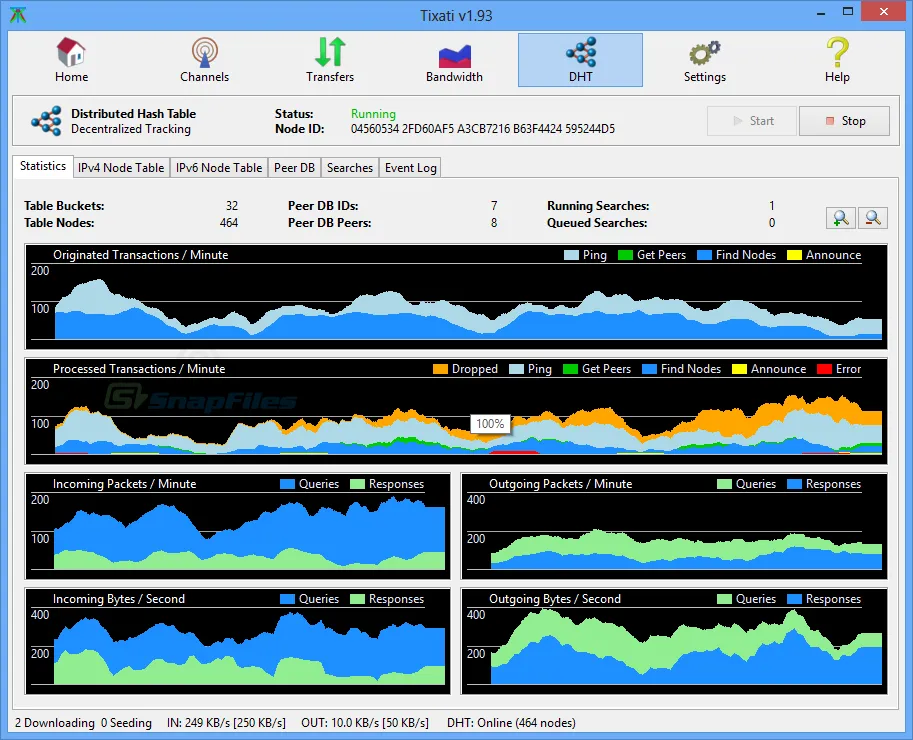Click the Running Searches value 1
This screenshot has height=740, width=913.
(772, 206)
